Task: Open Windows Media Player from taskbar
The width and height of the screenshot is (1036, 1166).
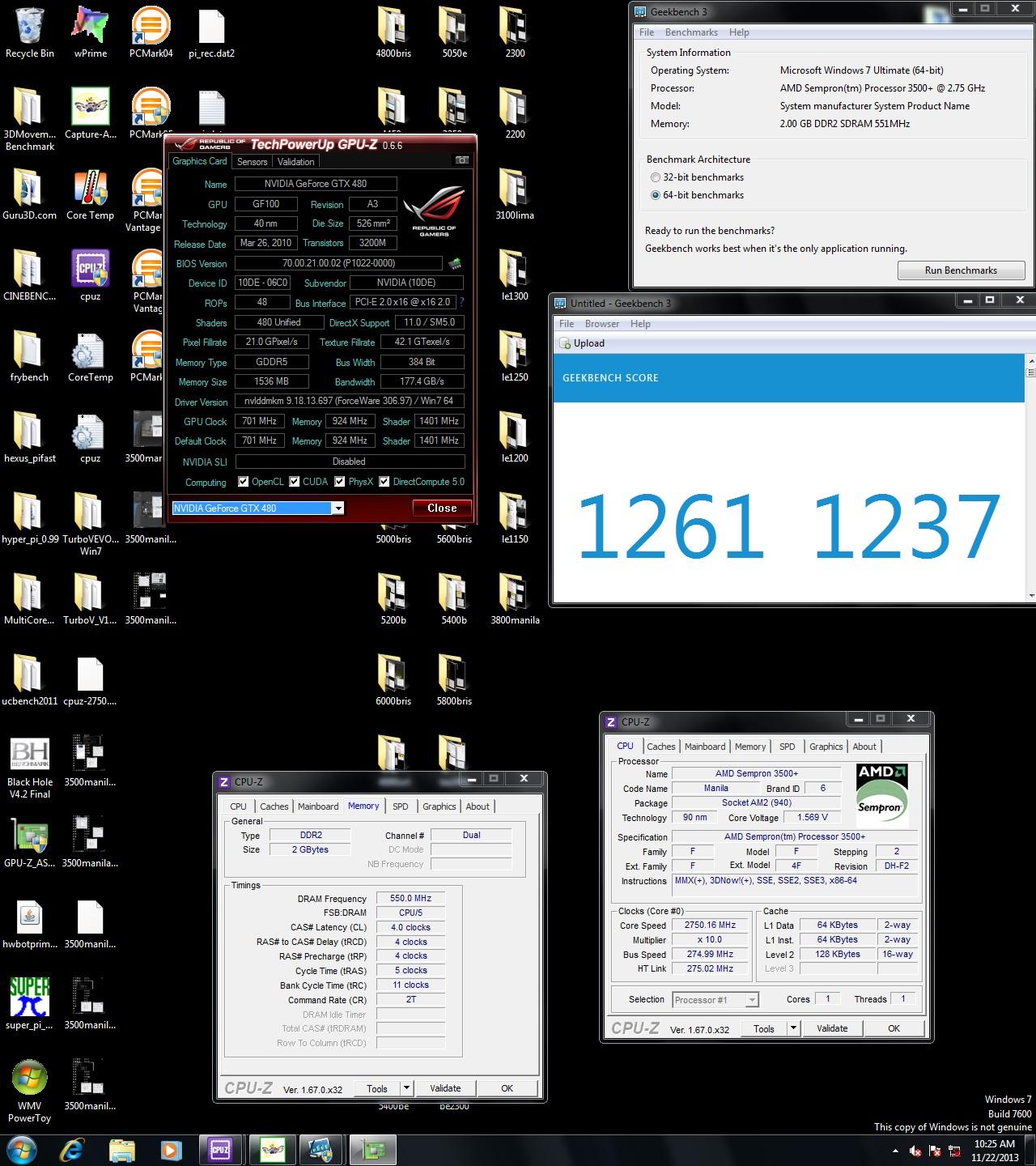Action: (171, 1149)
